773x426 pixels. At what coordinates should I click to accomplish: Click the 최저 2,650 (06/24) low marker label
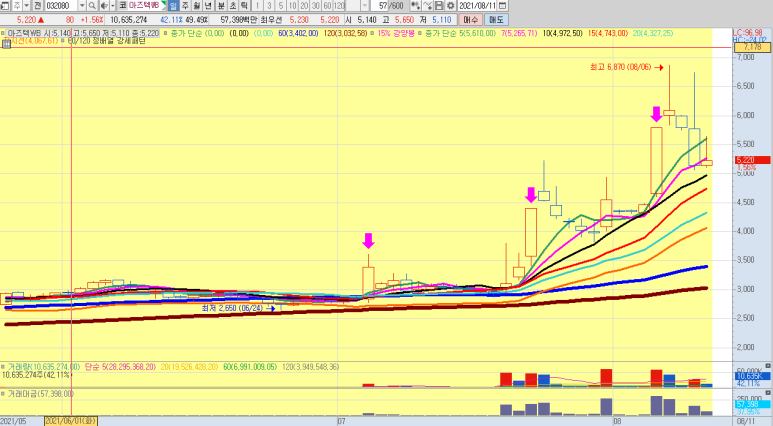point(232,308)
